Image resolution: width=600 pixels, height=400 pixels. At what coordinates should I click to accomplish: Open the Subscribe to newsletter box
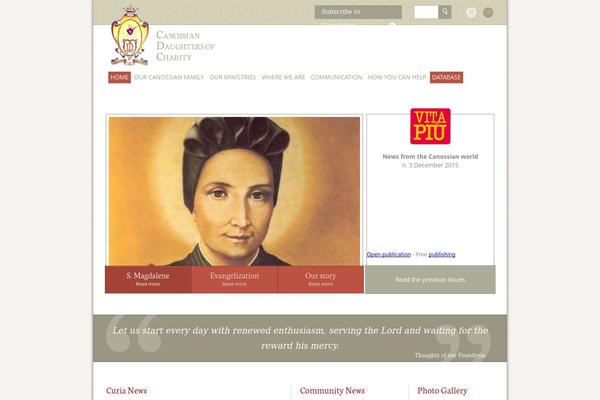click(x=358, y=12)
